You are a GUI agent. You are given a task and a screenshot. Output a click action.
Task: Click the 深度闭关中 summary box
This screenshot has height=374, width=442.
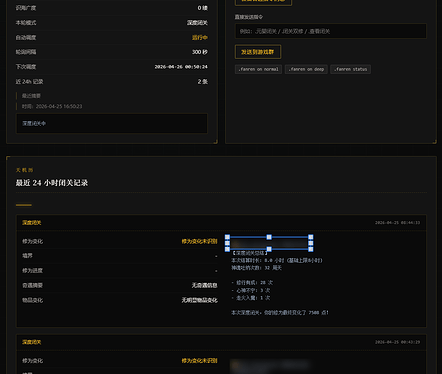click(x=112, y=123)
